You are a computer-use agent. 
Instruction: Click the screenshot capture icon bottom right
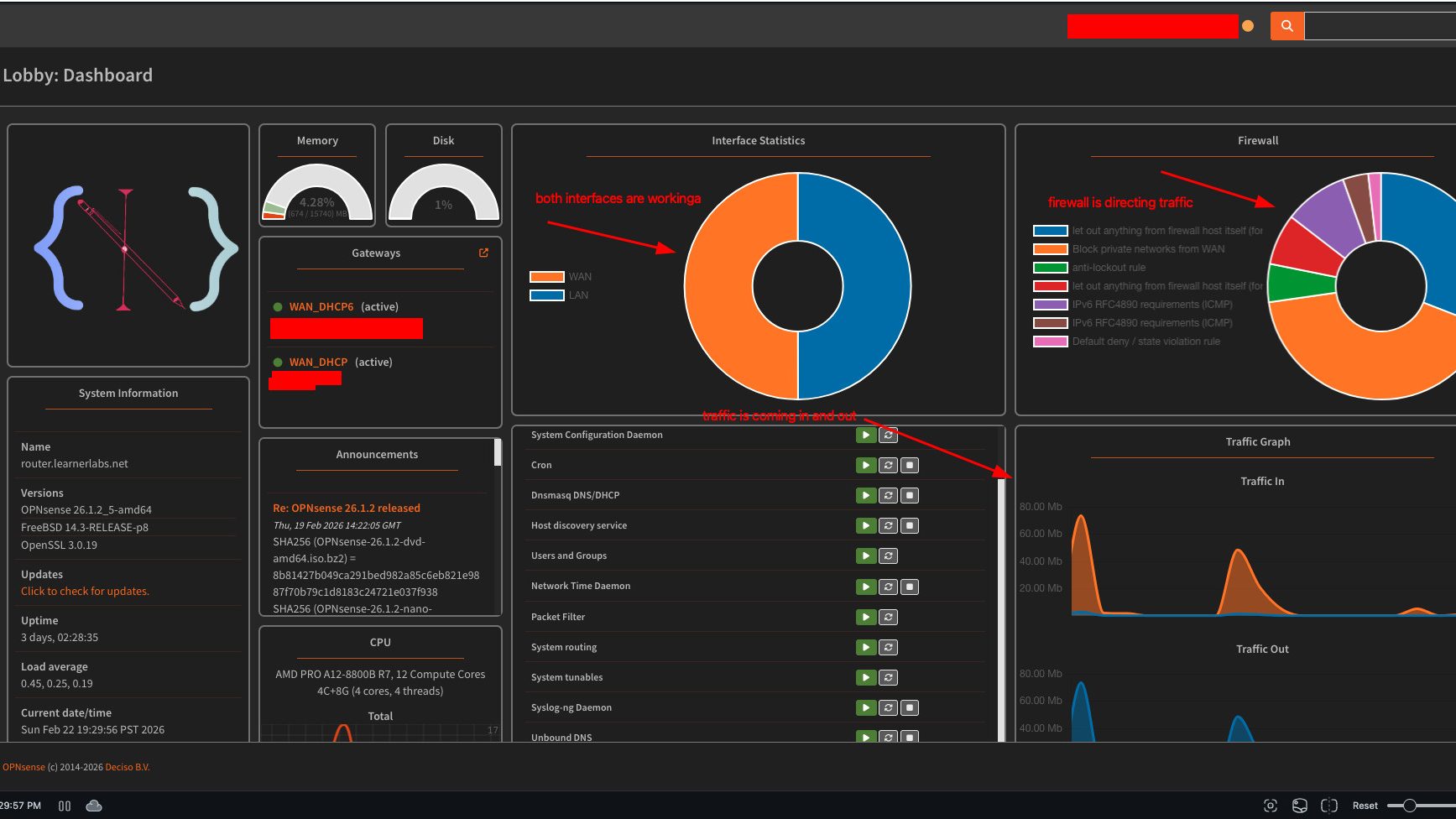[x=1271, y=806]
